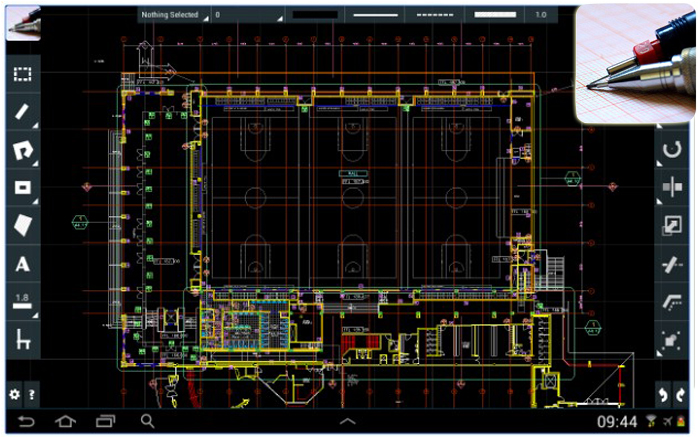This screenshot has width=700, height=437.
Task: Choose the polyline shape tool
Action: pyautogui.click(x=22, y=149)
